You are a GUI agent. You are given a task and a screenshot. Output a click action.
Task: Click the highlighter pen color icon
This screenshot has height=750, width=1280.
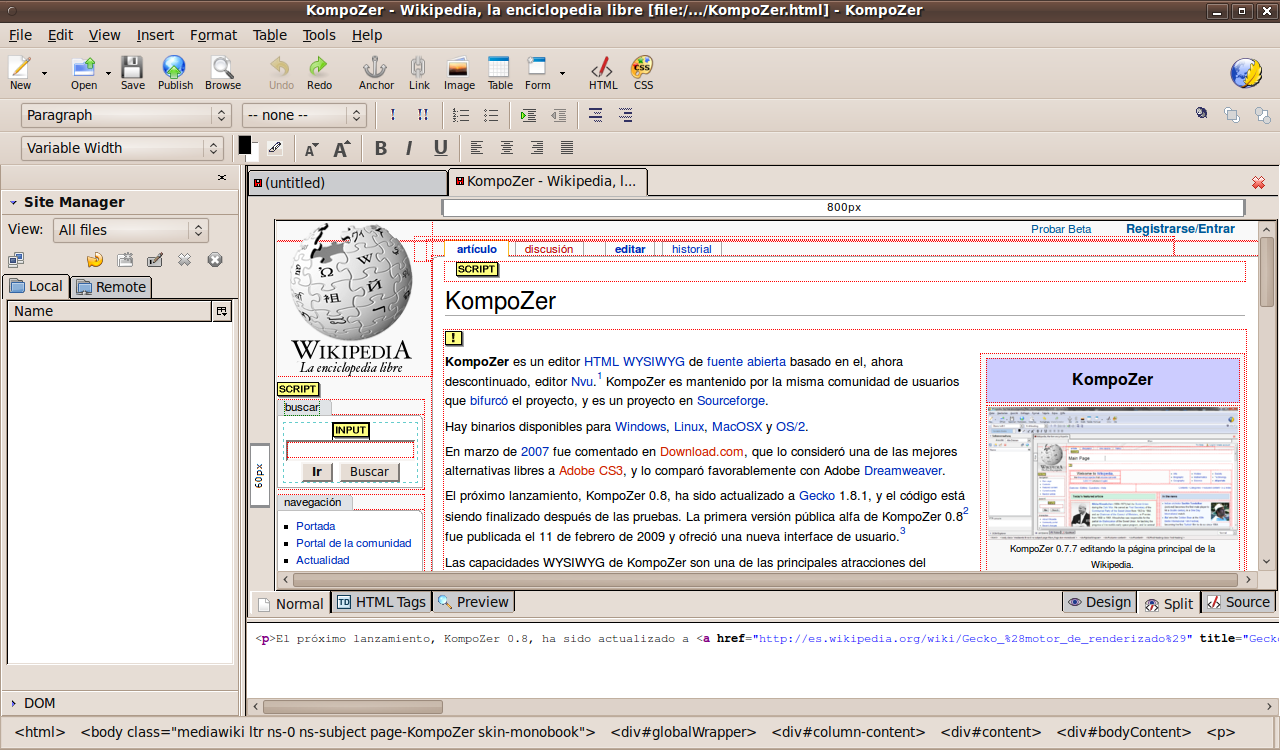pyautogui.click(x=275, y=148)
